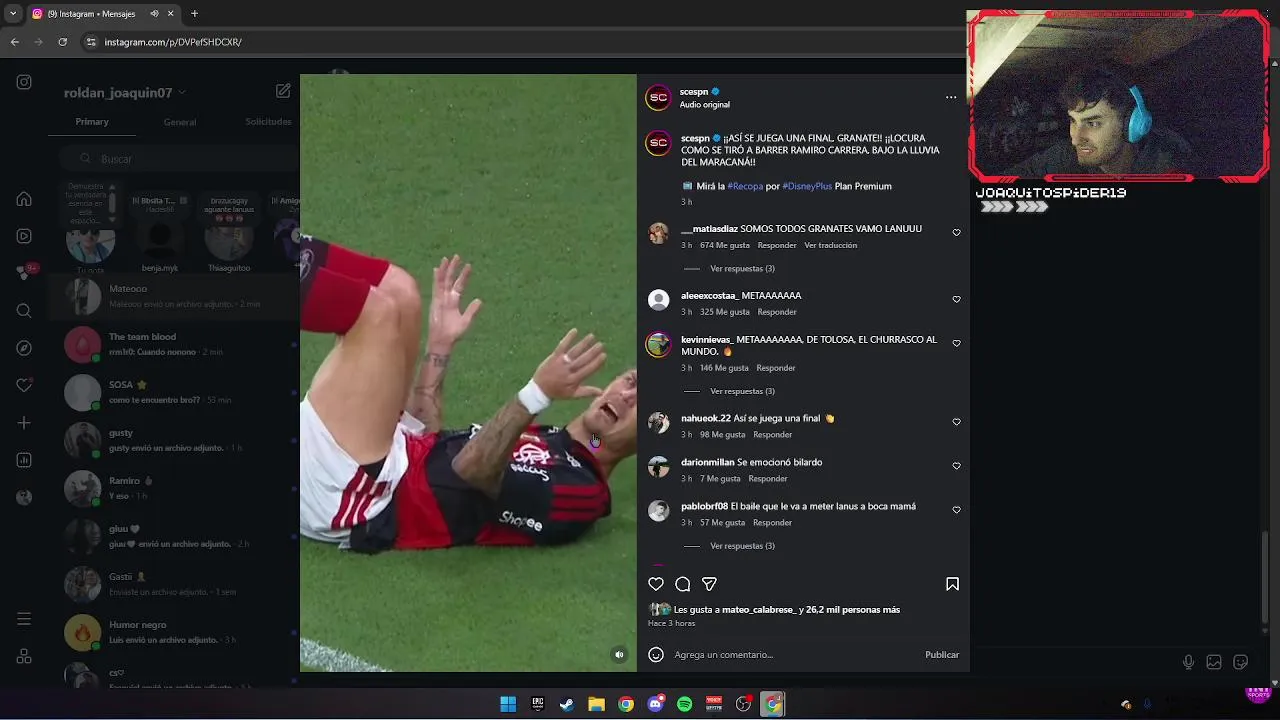Image resolution: width=1280 pixels, height=720 pixels.
Task: Open Explore compass icon in sidebar
Action: (x=24, y=348)
